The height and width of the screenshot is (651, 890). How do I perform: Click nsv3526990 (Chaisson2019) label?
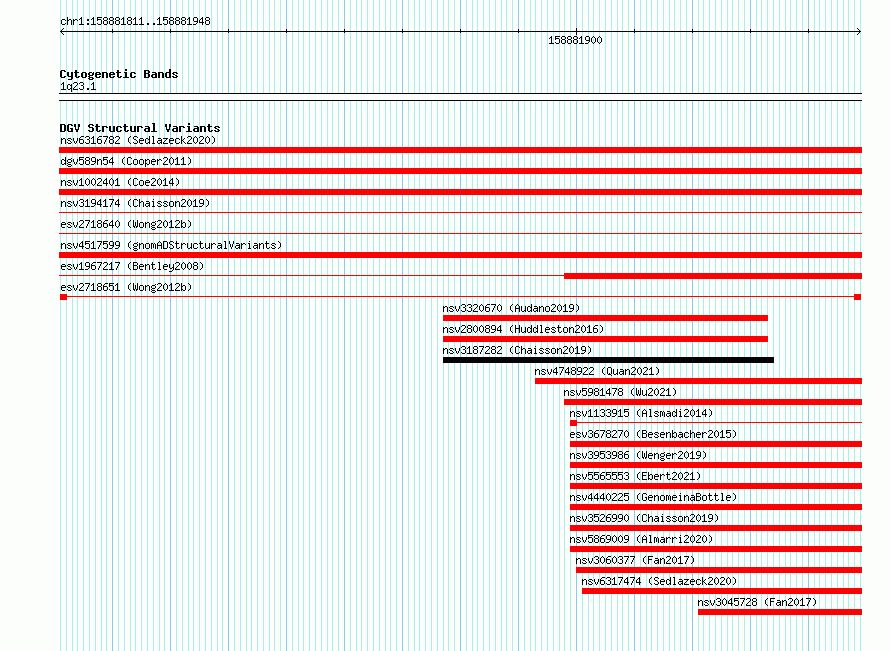[x=644, y=518]
